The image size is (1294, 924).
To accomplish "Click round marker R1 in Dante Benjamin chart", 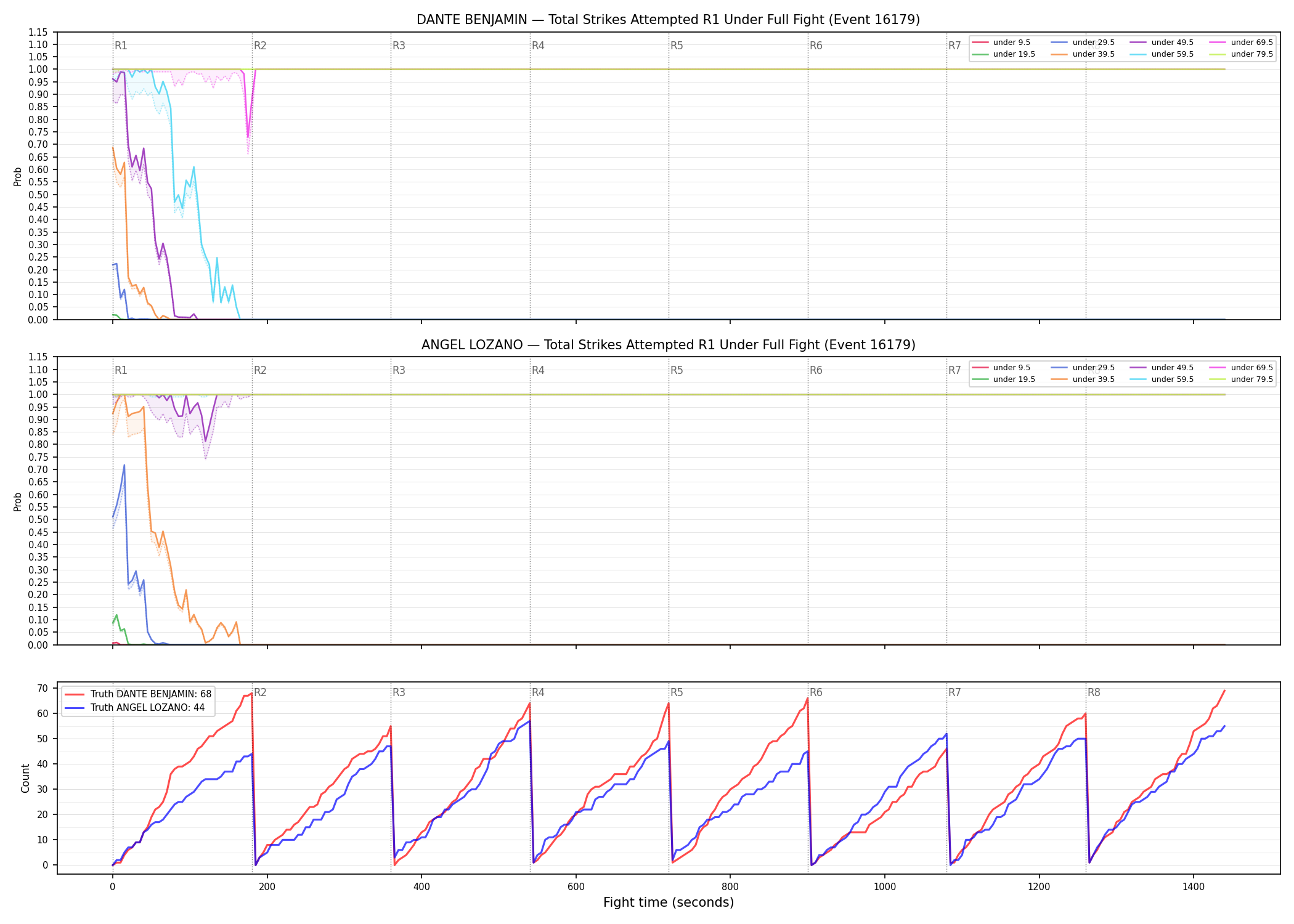I will (x=121, y=46).
